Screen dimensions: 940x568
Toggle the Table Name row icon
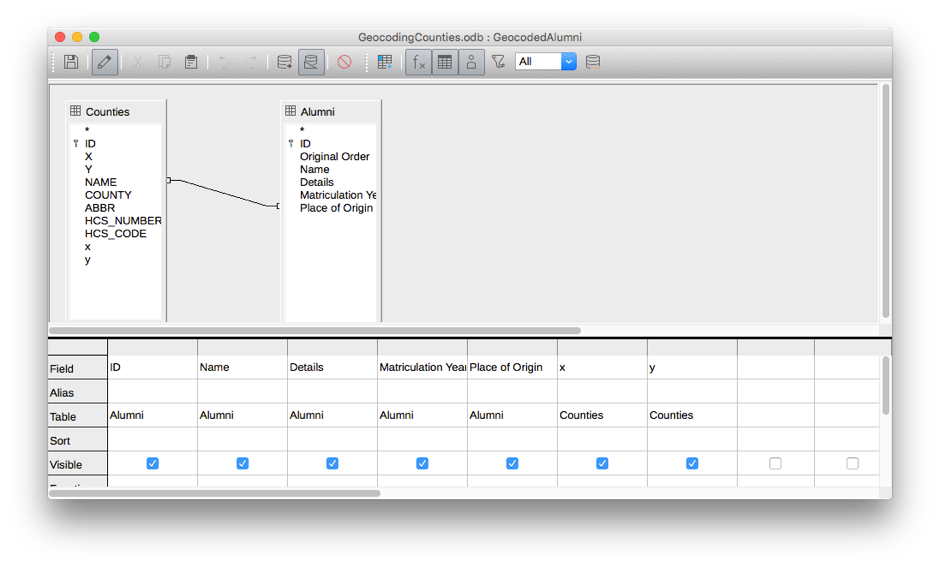pyautogui.click(x=445, y=62)
